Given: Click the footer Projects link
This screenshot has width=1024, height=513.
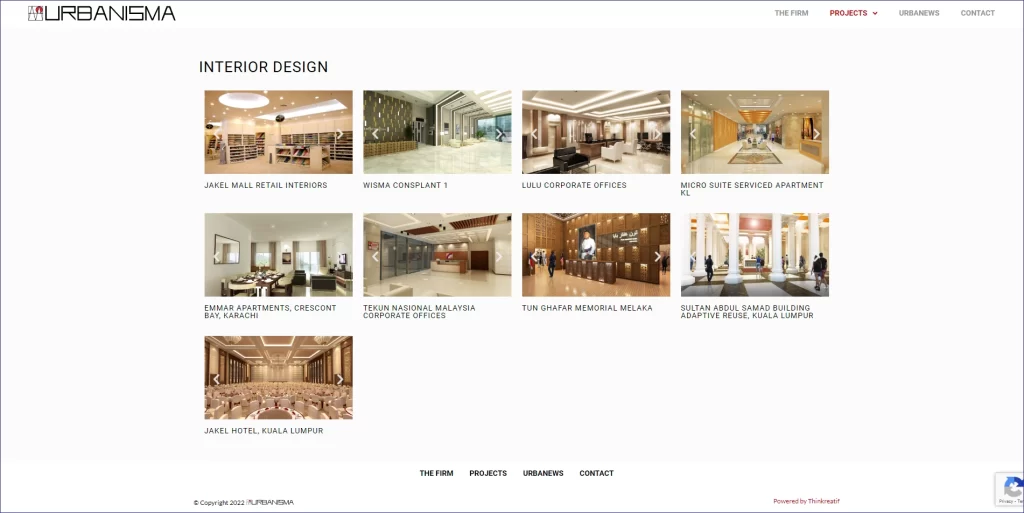Looking at the screenshot, I should (488, 473).
